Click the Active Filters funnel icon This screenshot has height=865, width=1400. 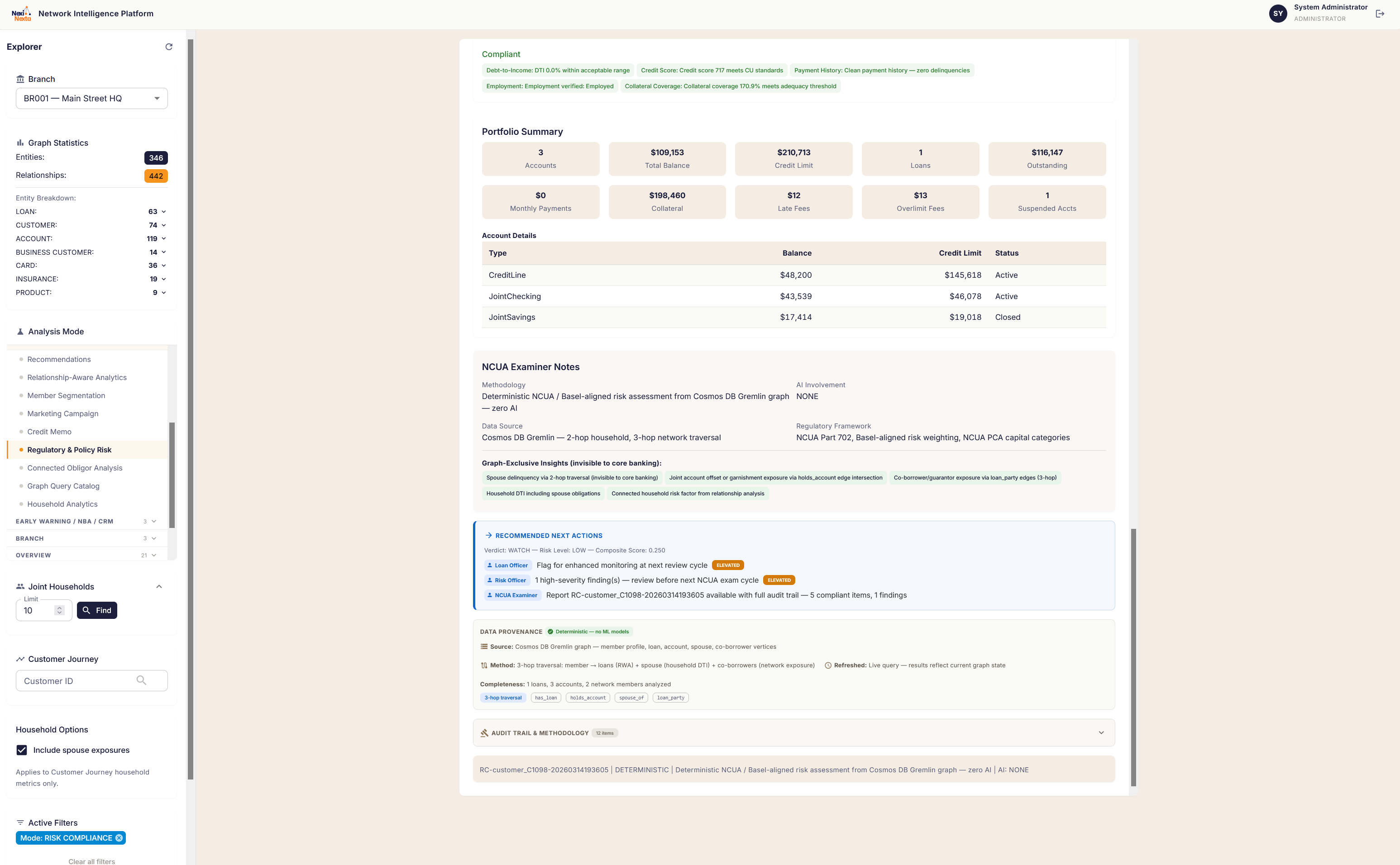coord(21,822)
